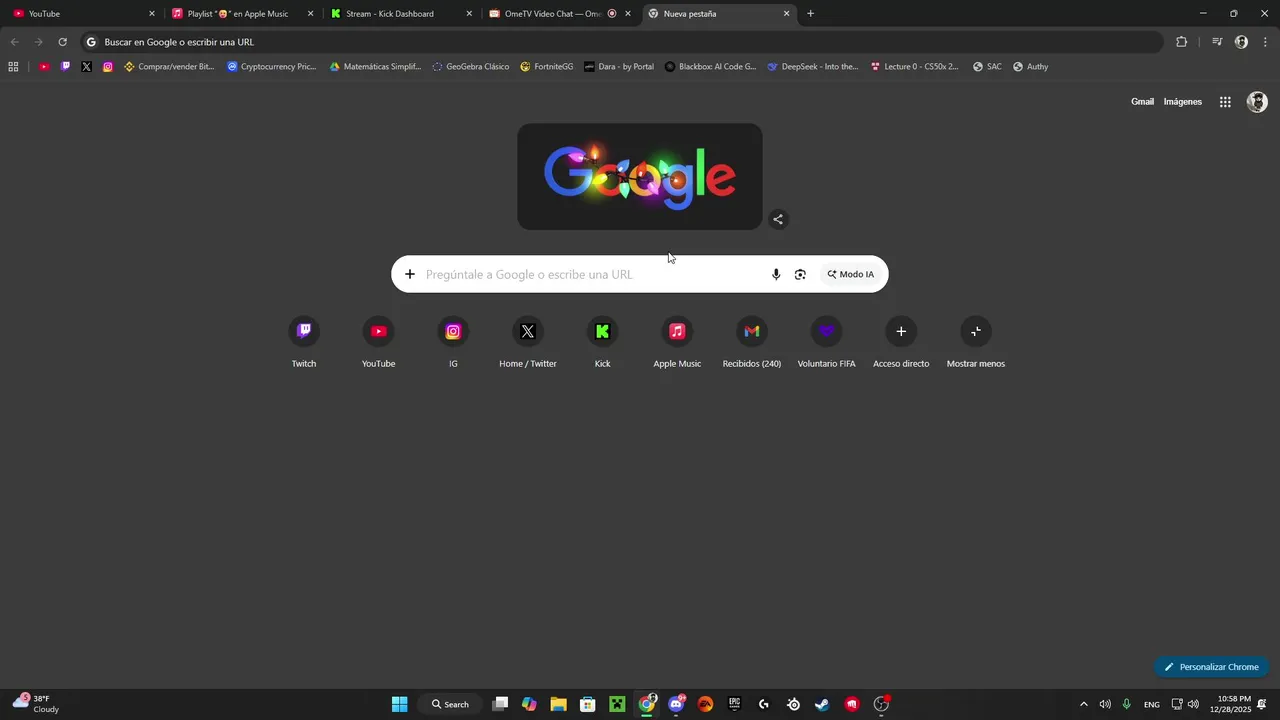Reload the page

point(62,42)
